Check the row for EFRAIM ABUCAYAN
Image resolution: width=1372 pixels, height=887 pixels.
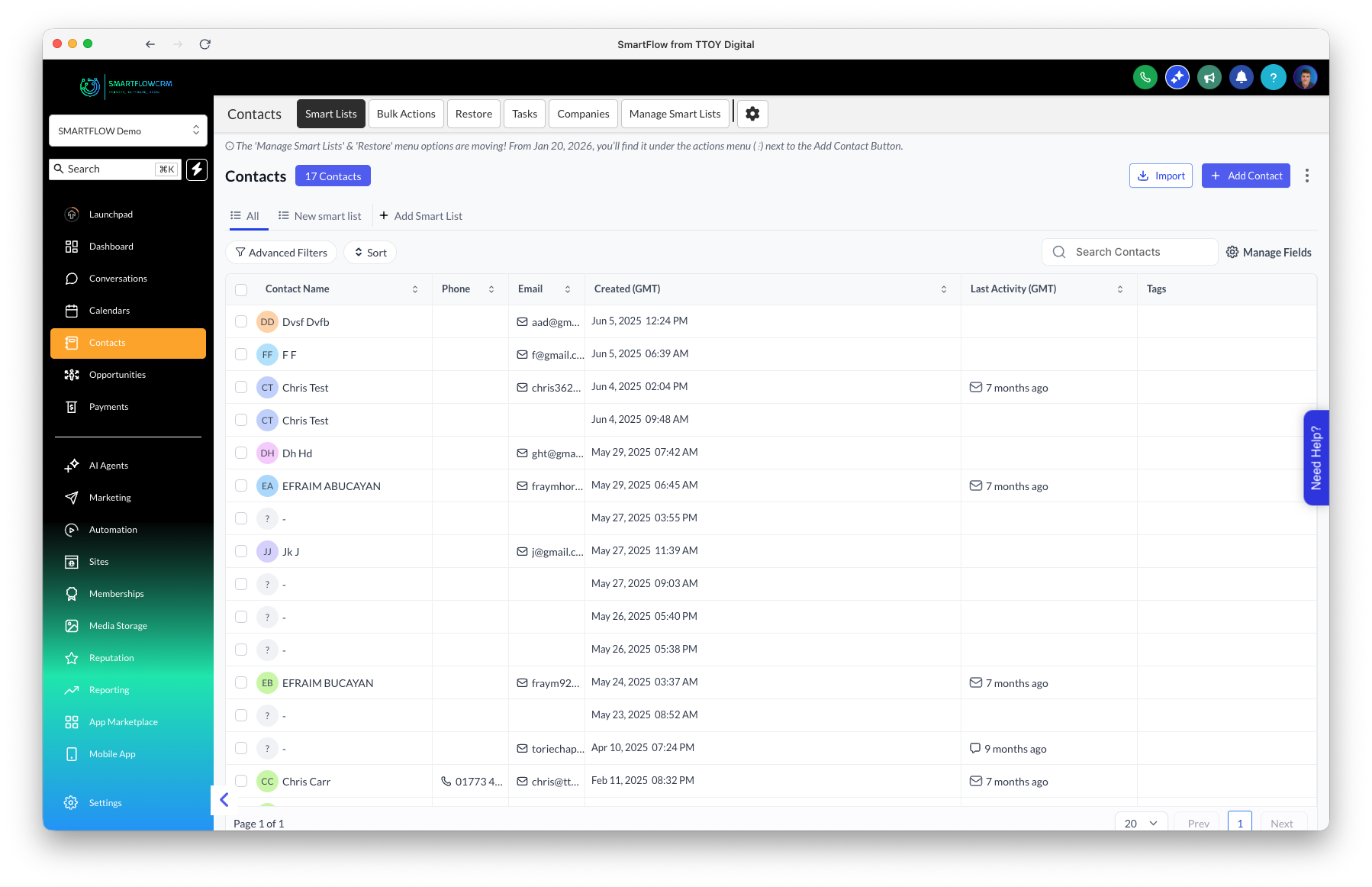(241, 485)
